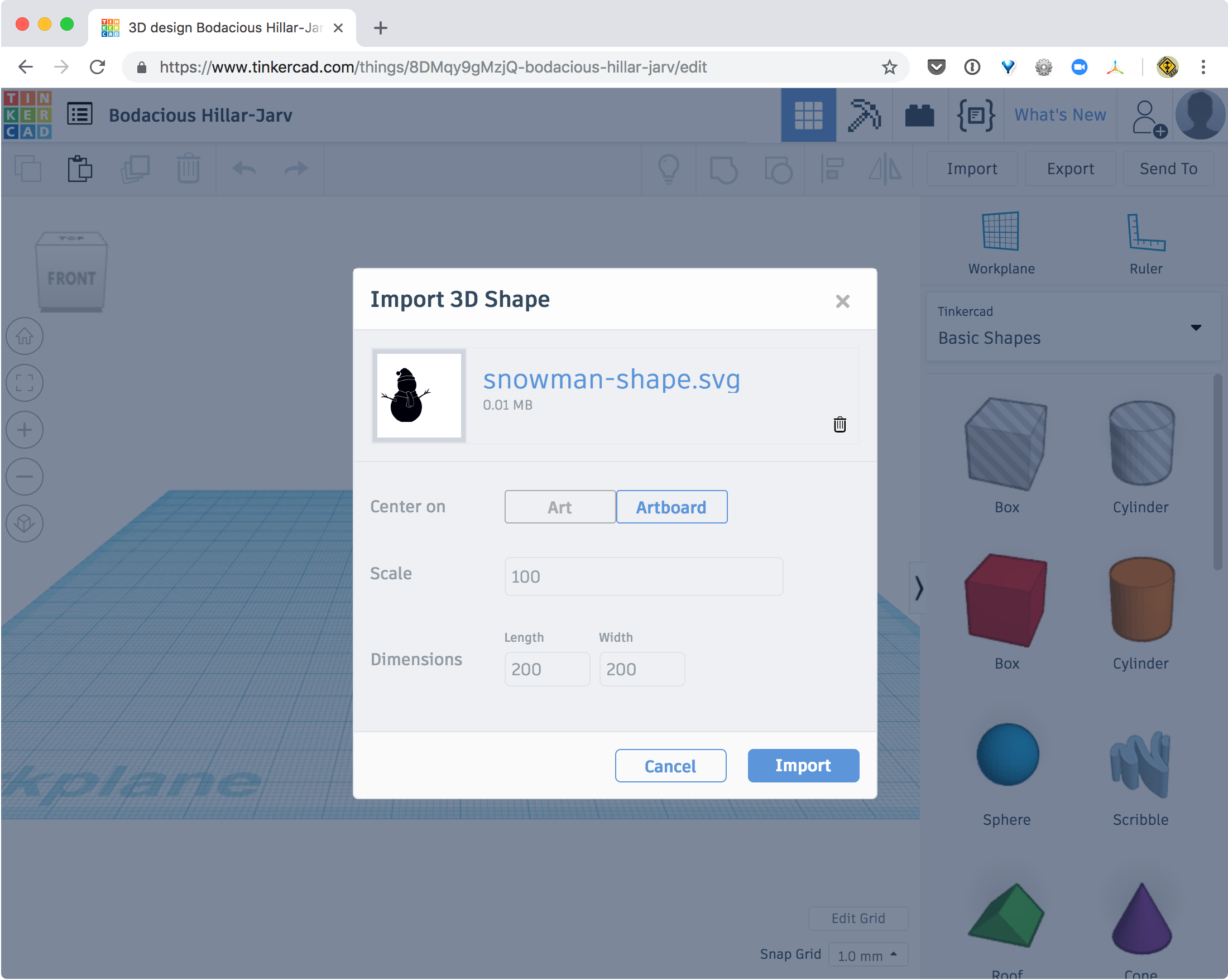The height and width of the screenshot is (980, 1228).
Task: Open the Blocks editor via the brick icon
Action: click(x=919, y=114)
